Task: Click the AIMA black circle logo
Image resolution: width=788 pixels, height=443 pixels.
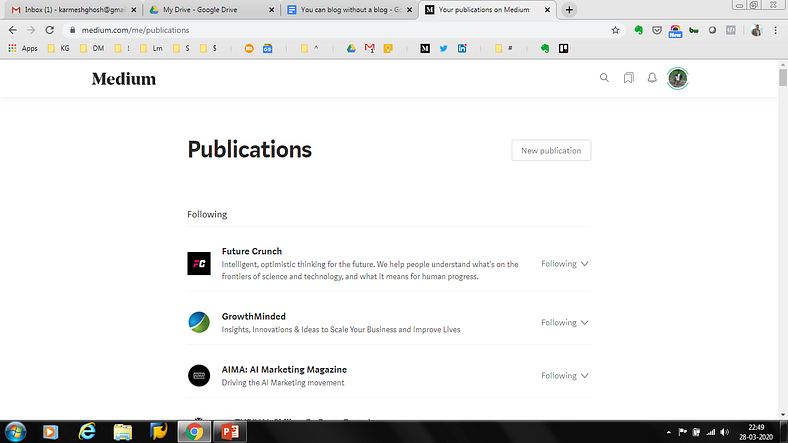Action: (x=199, y=376)
